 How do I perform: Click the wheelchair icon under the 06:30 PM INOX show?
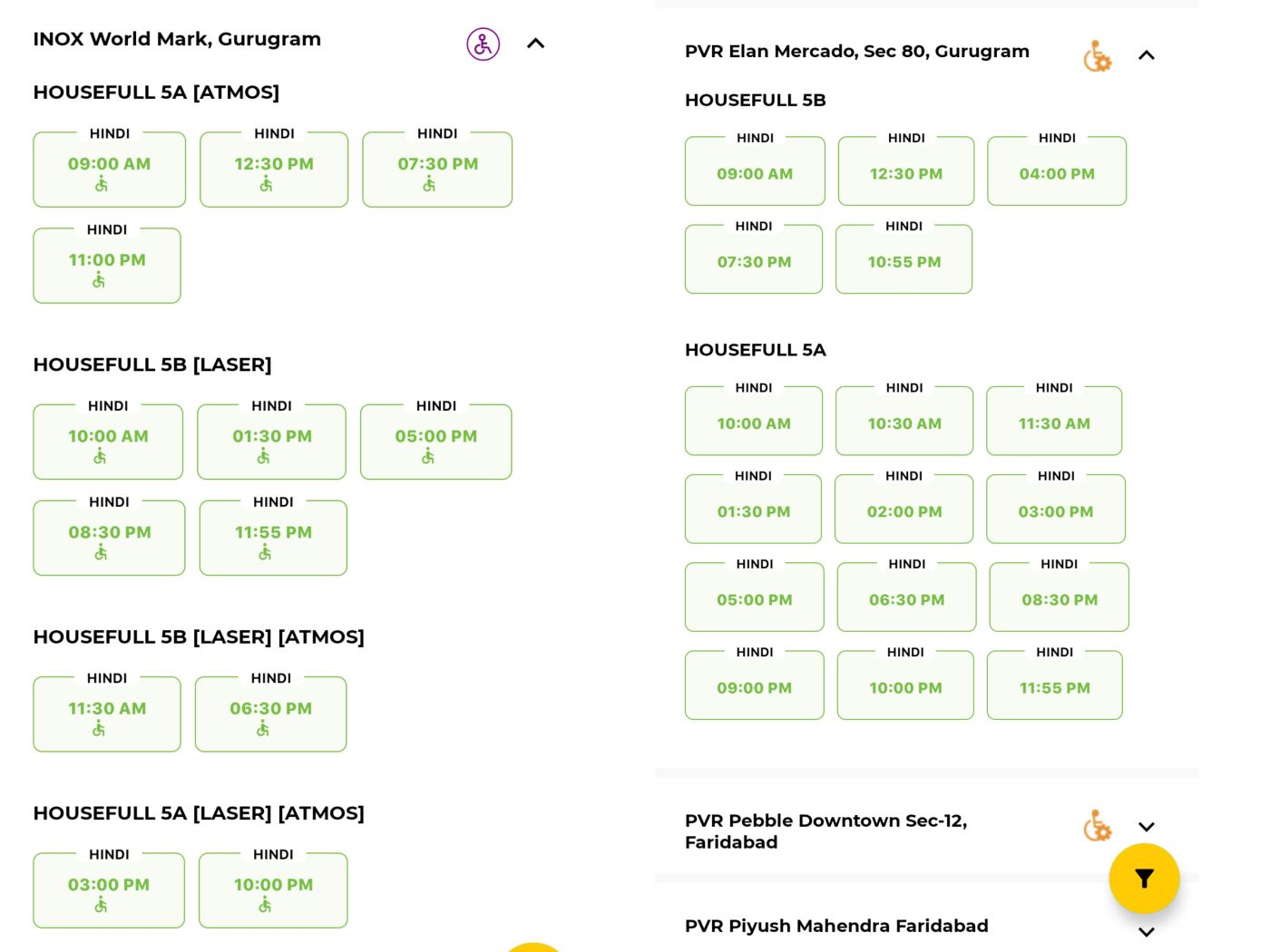263,729
